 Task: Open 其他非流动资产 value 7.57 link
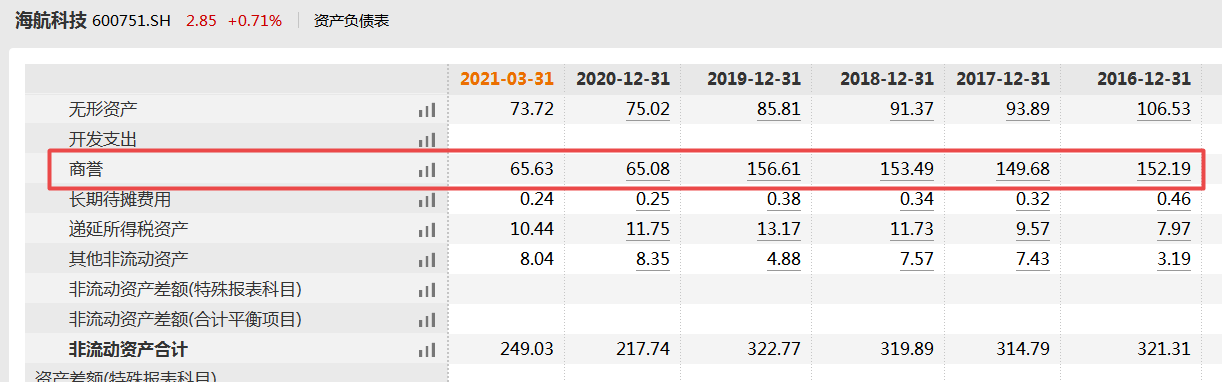coord(917,259)
